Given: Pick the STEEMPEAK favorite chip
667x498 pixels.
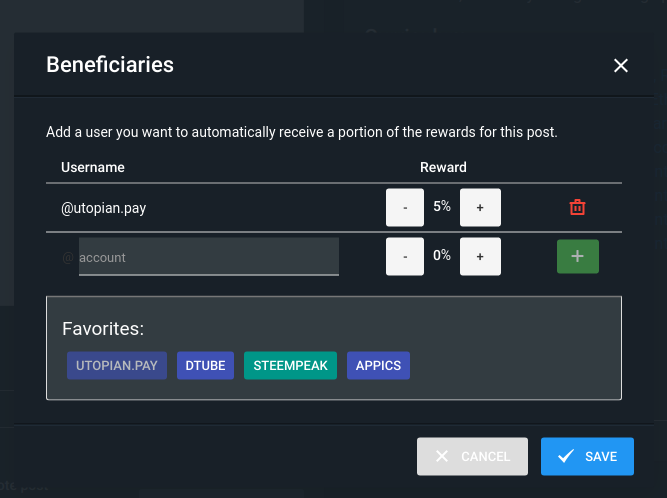Looking at the screenshot, I should click(291, 365).
